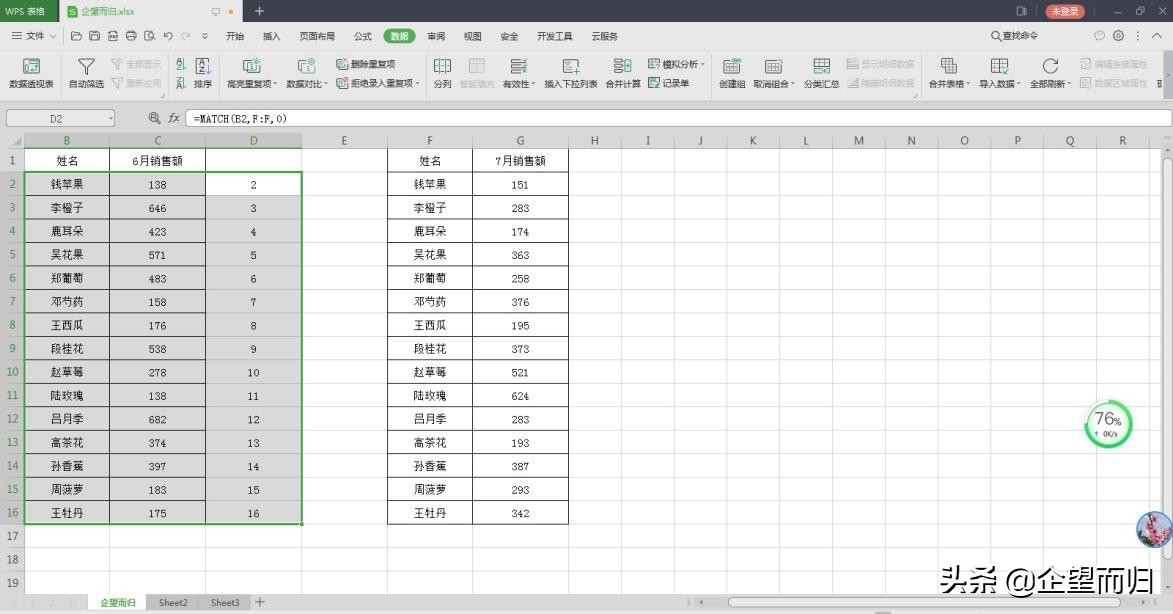Switch to the Sheet2 tab
Screen dimensions: 1173x614
point(173,602)
